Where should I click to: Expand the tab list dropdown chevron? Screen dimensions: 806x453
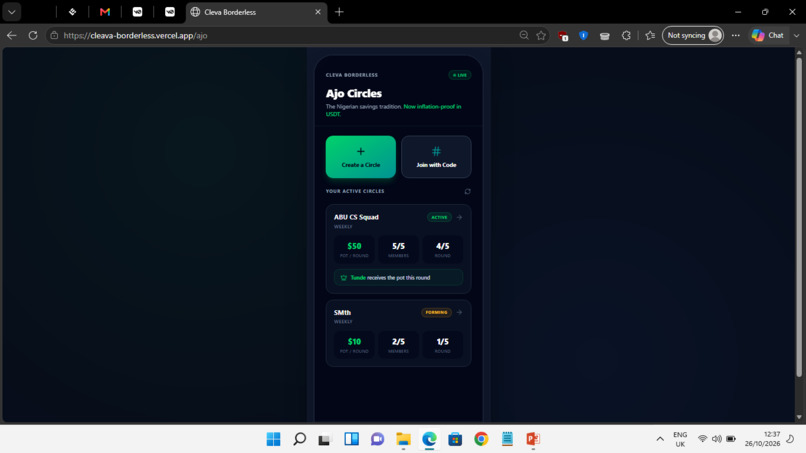12,12
